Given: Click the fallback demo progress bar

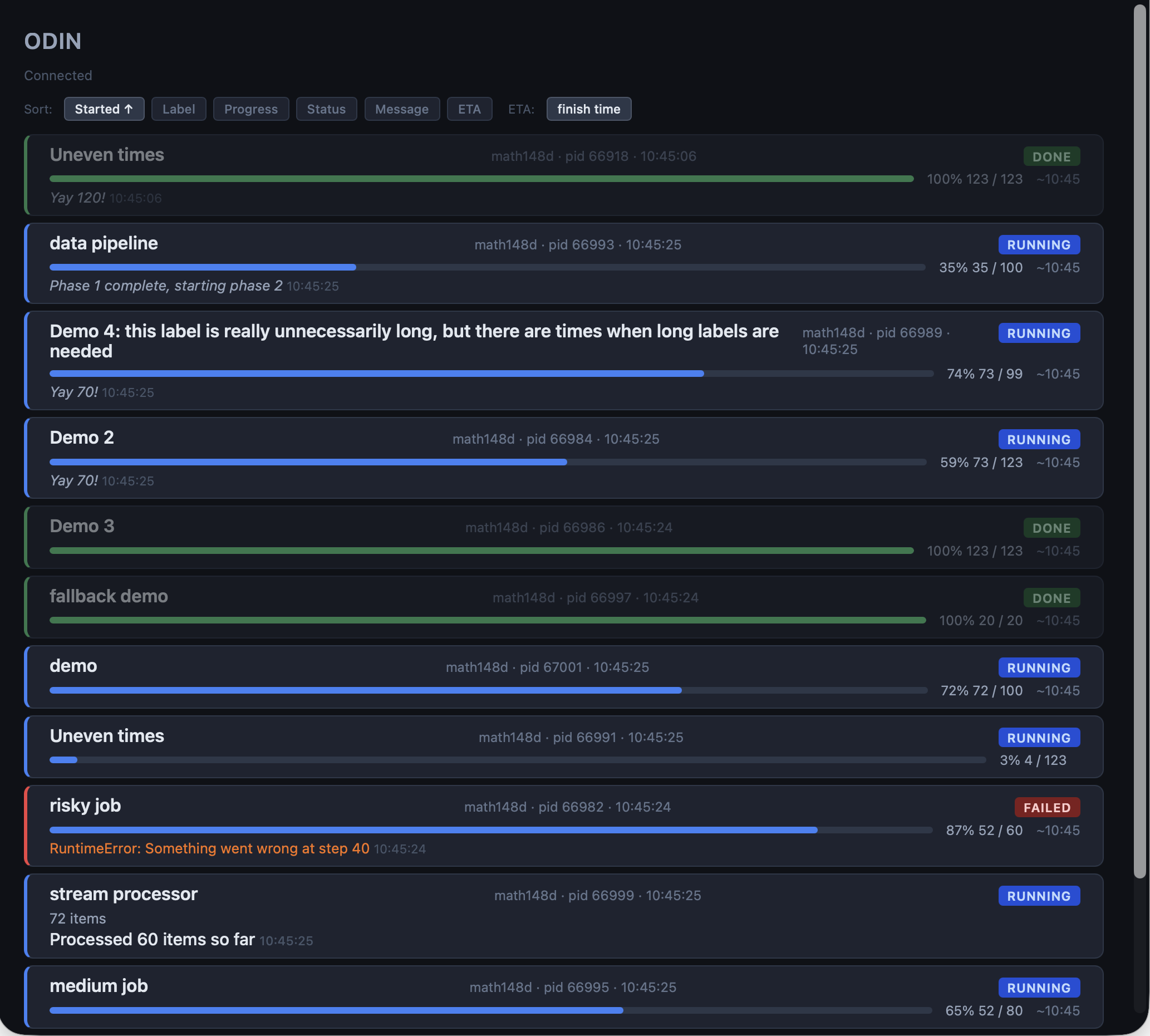Looking at the screenshot, I should pos(488,620).
